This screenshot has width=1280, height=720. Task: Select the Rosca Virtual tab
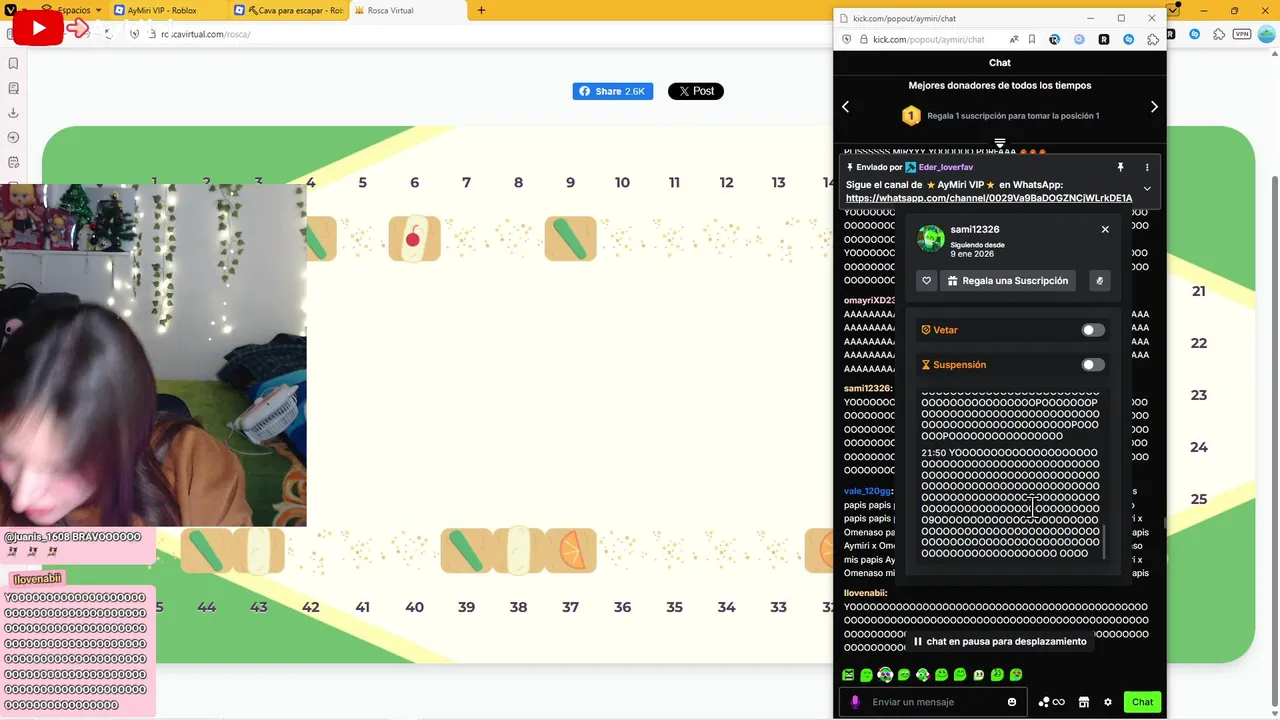[409, 10]
